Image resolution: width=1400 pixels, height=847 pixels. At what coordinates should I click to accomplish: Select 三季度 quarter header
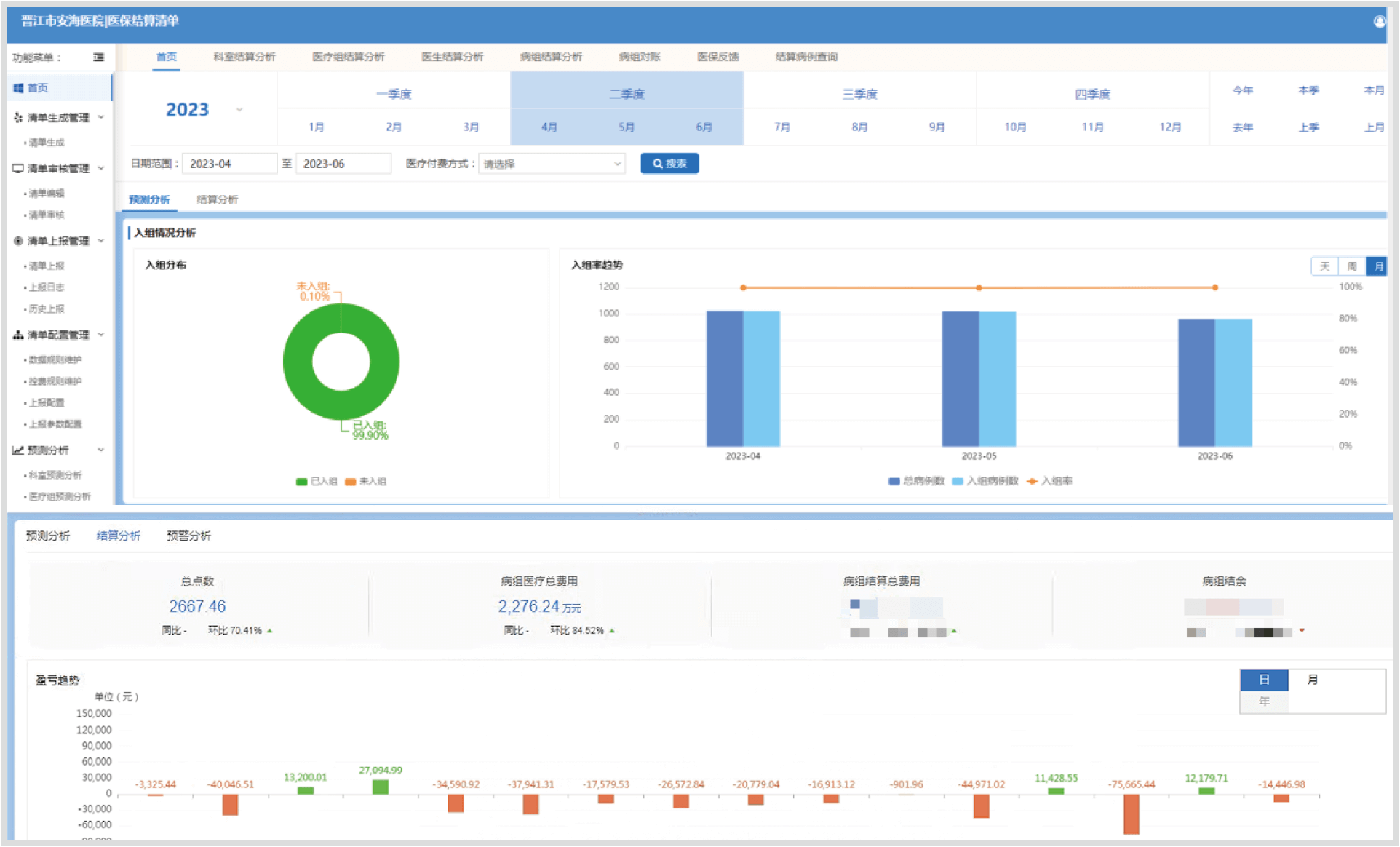pyautogui.click(x=859, y=94)
